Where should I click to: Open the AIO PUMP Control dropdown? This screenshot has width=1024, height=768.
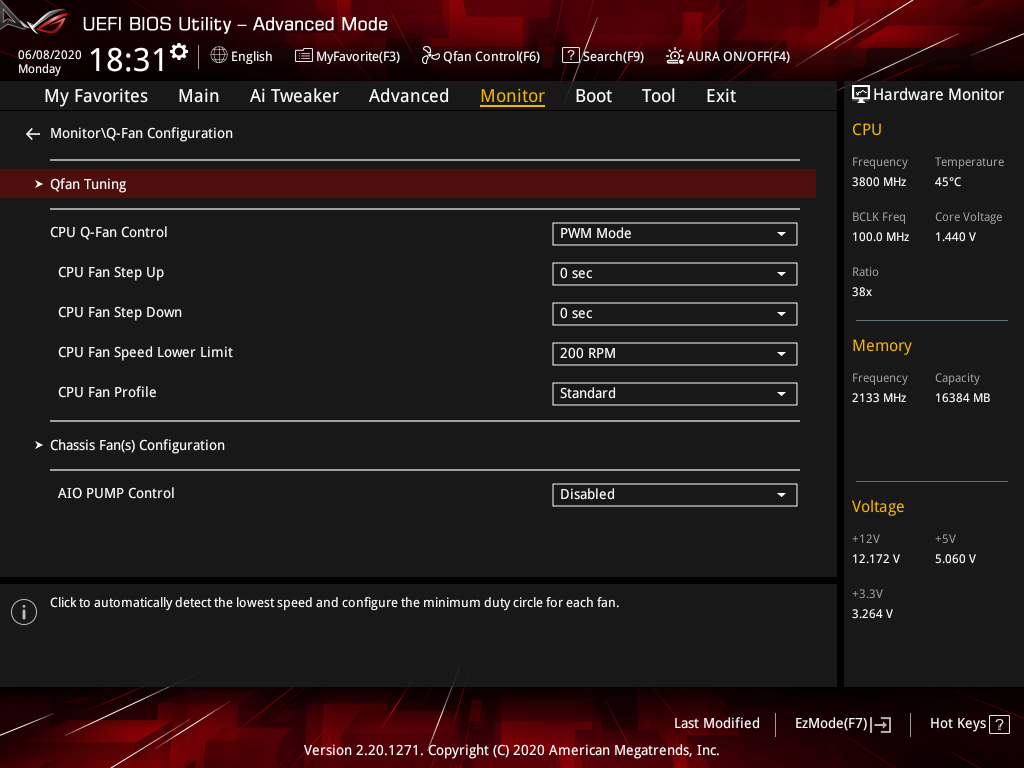[675, 494]
